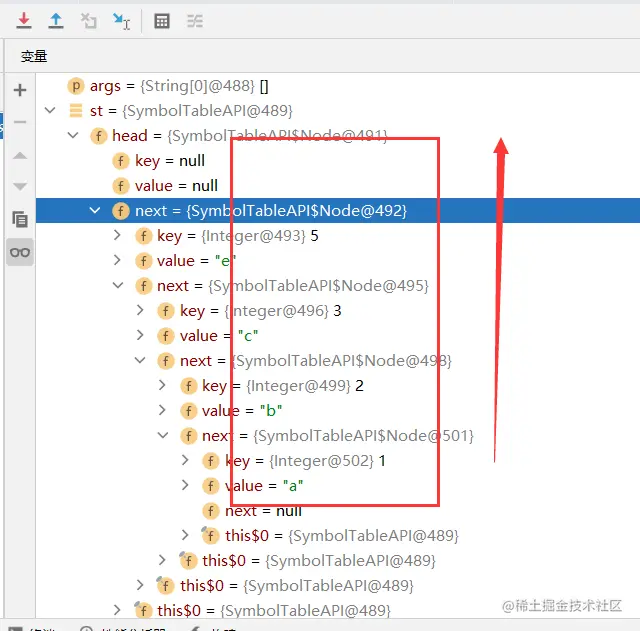
Task: Expand the value "a" entry
Action: click(x=185, y=485)
